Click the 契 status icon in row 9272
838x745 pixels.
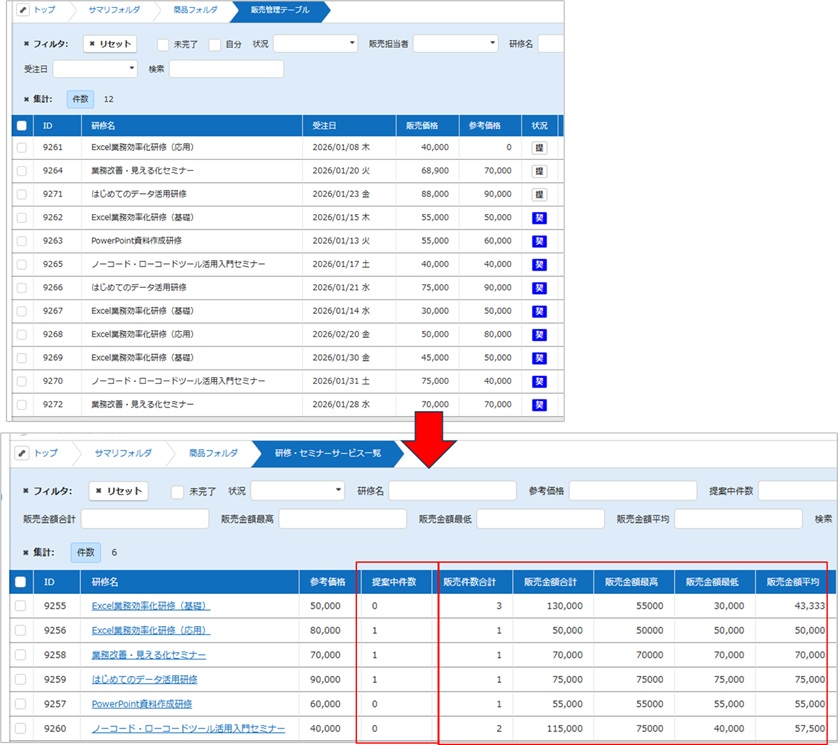(539, 405)
